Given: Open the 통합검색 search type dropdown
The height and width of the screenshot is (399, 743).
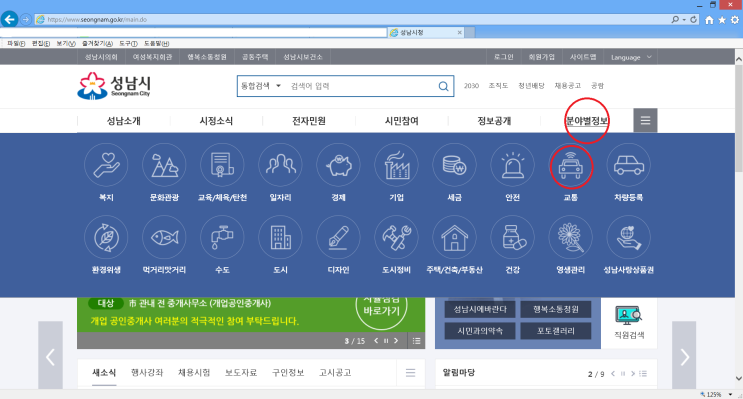Looking at the screenshot, I should [x=261, y=86].
